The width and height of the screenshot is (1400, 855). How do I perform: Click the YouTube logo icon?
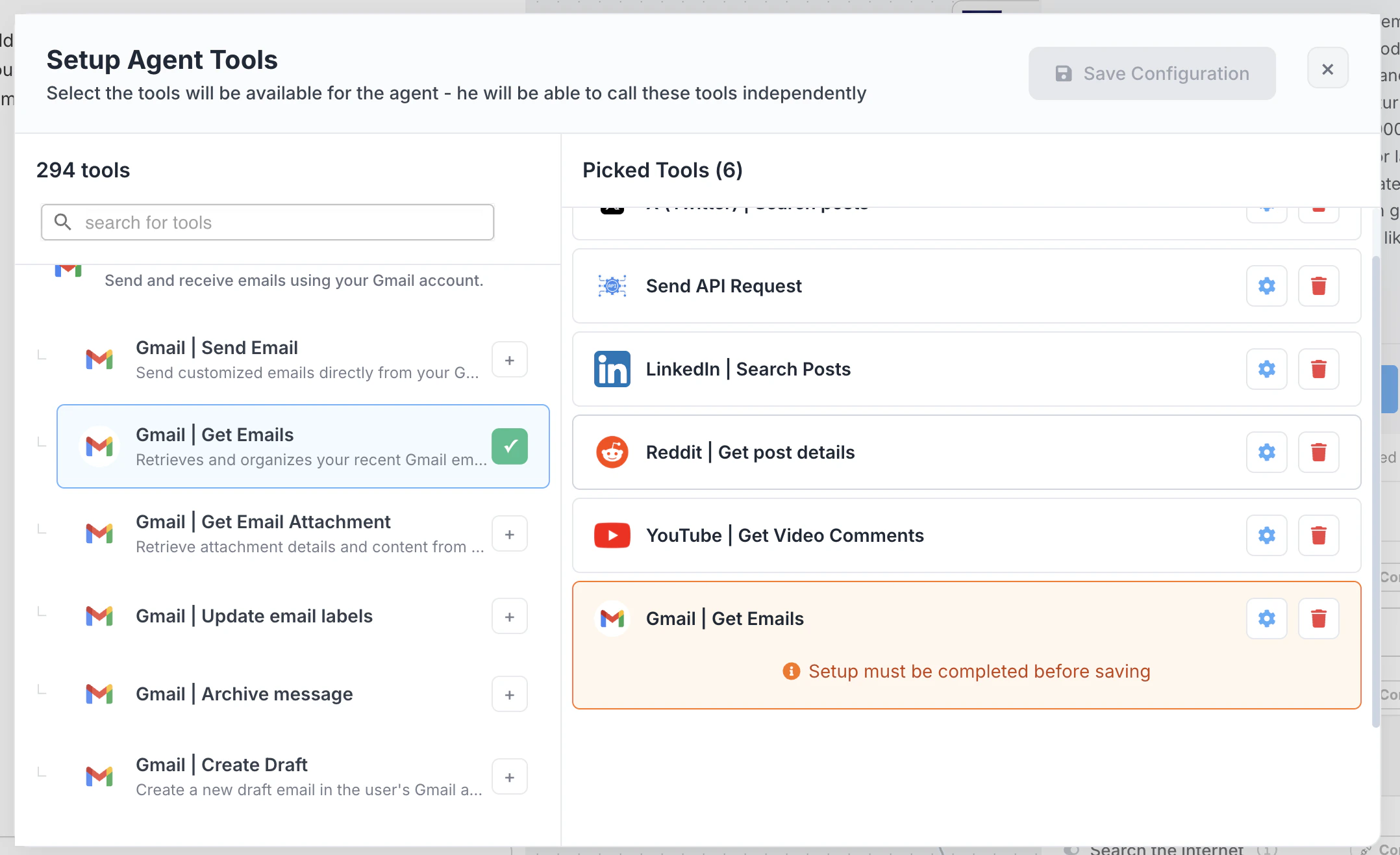click(612, 535)
